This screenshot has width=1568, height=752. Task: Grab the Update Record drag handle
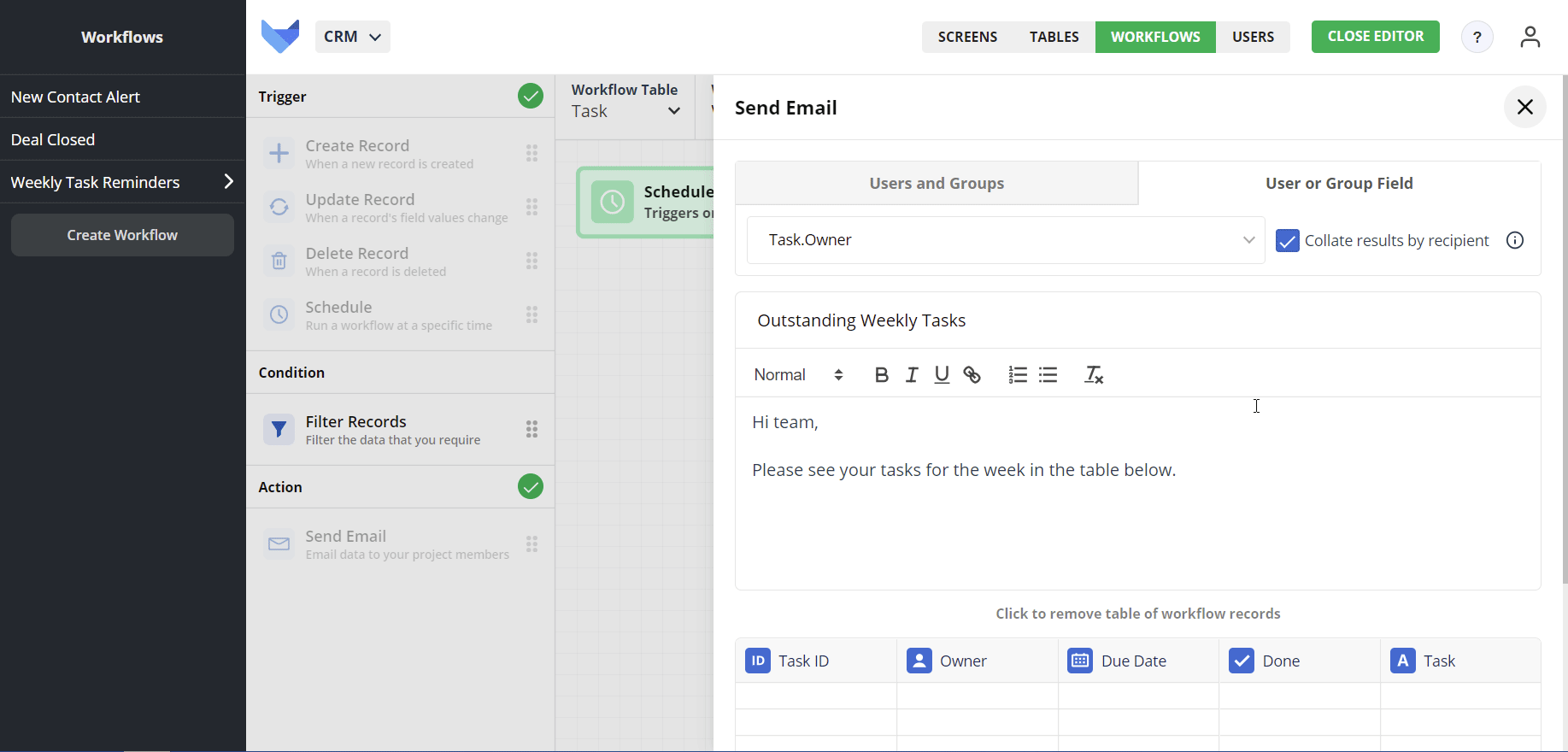click(x=531, y=207)
